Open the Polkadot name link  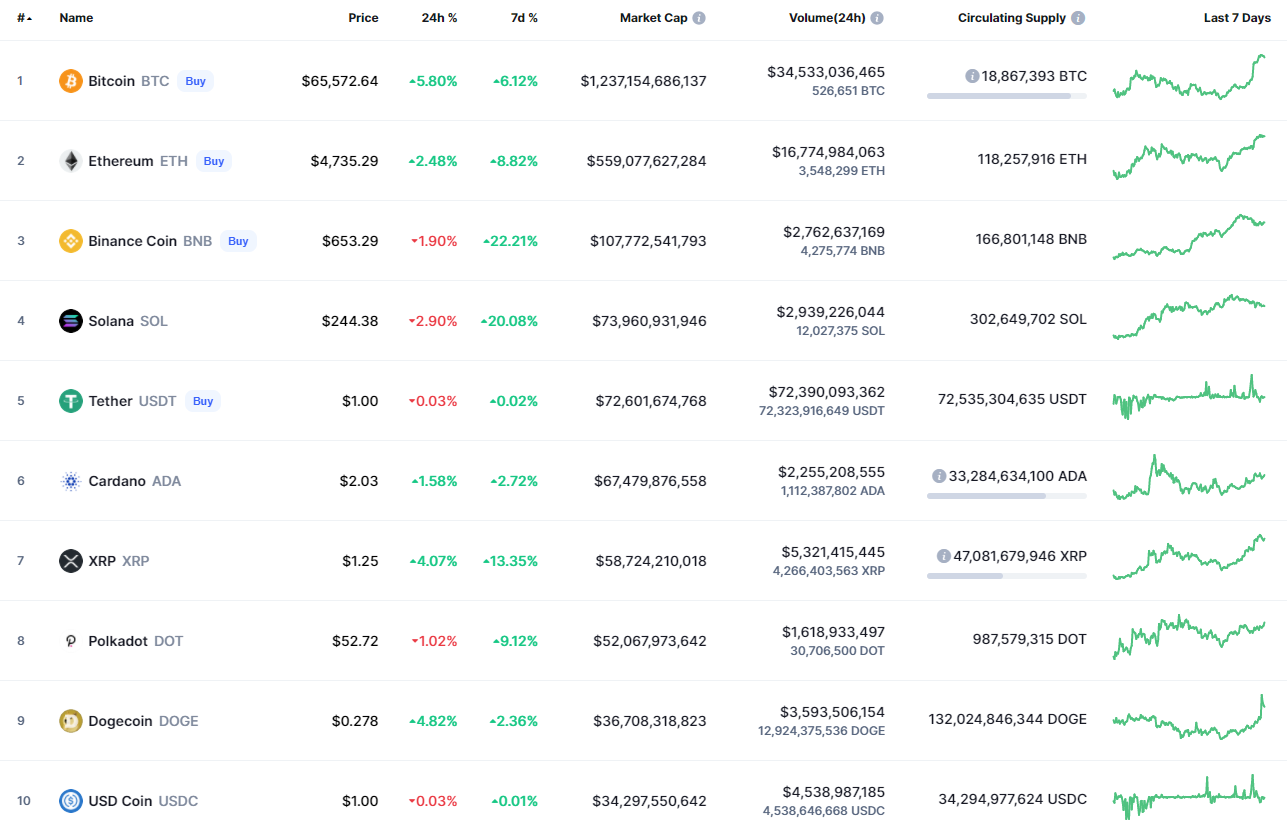(x=118, y=641)
